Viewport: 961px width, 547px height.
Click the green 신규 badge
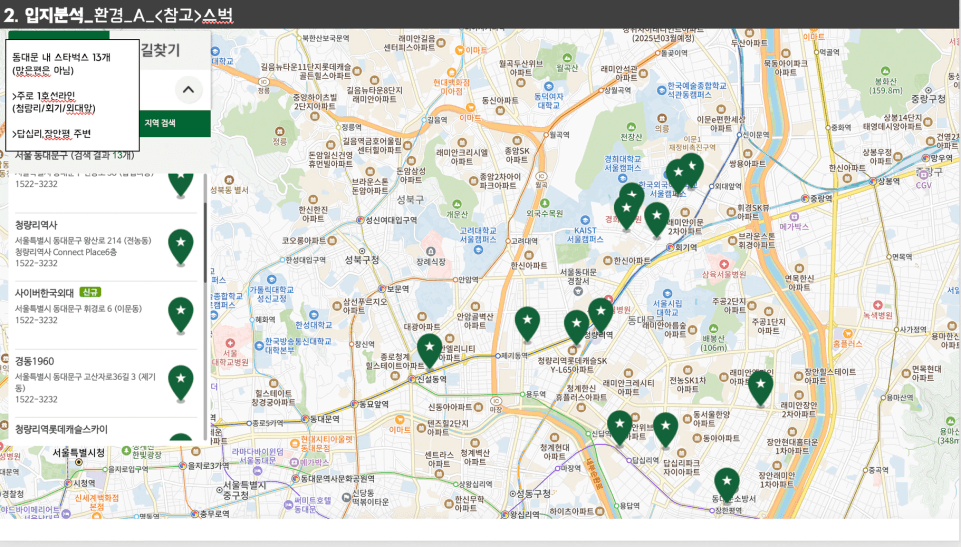tap(89, 292)
